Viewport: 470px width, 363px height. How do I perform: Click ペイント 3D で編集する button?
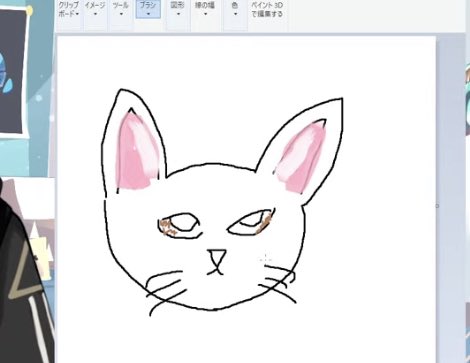click(x=267, y=10)
